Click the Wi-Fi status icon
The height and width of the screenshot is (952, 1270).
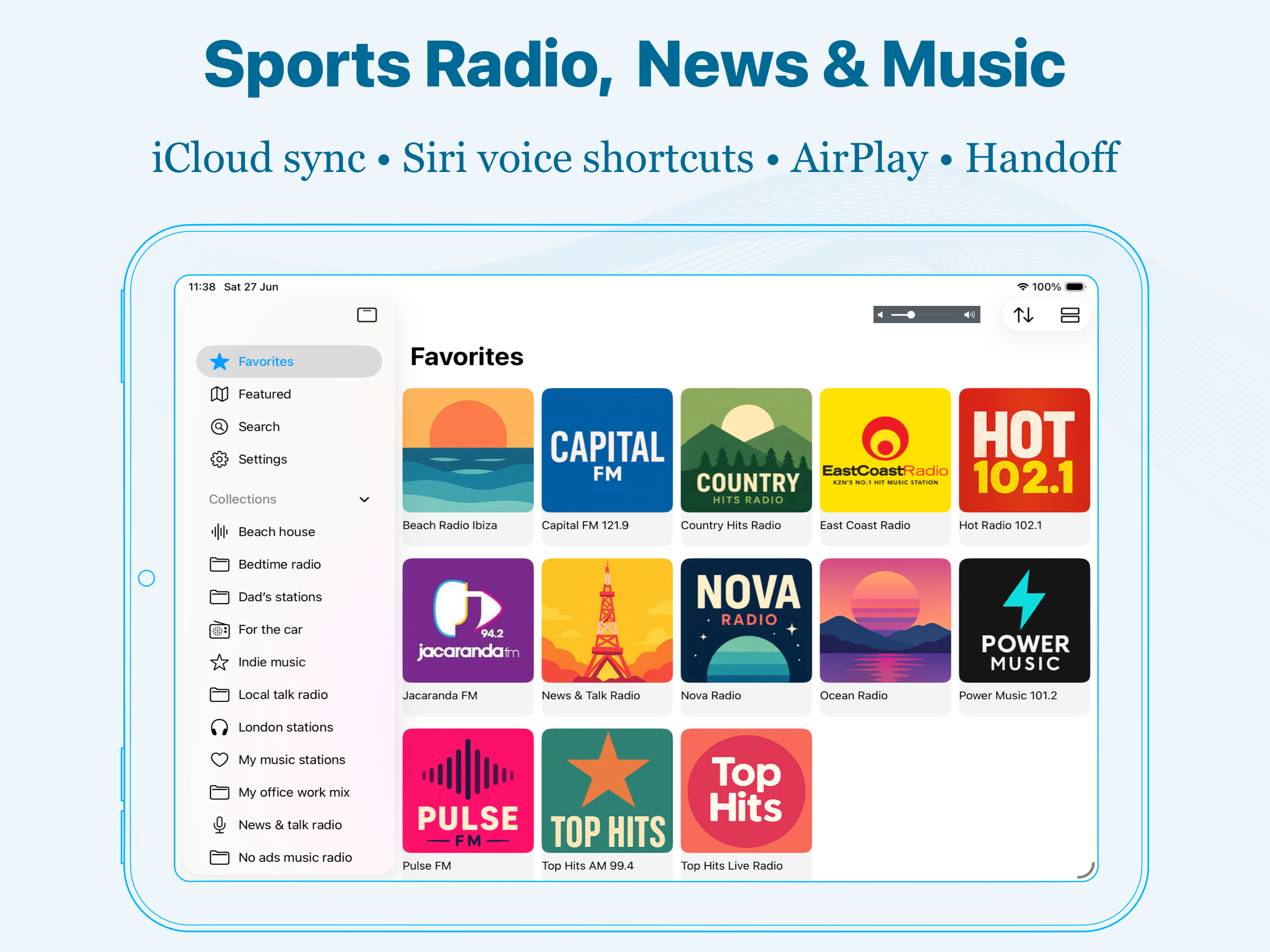pyautogui.click(x=1023, y=286)
